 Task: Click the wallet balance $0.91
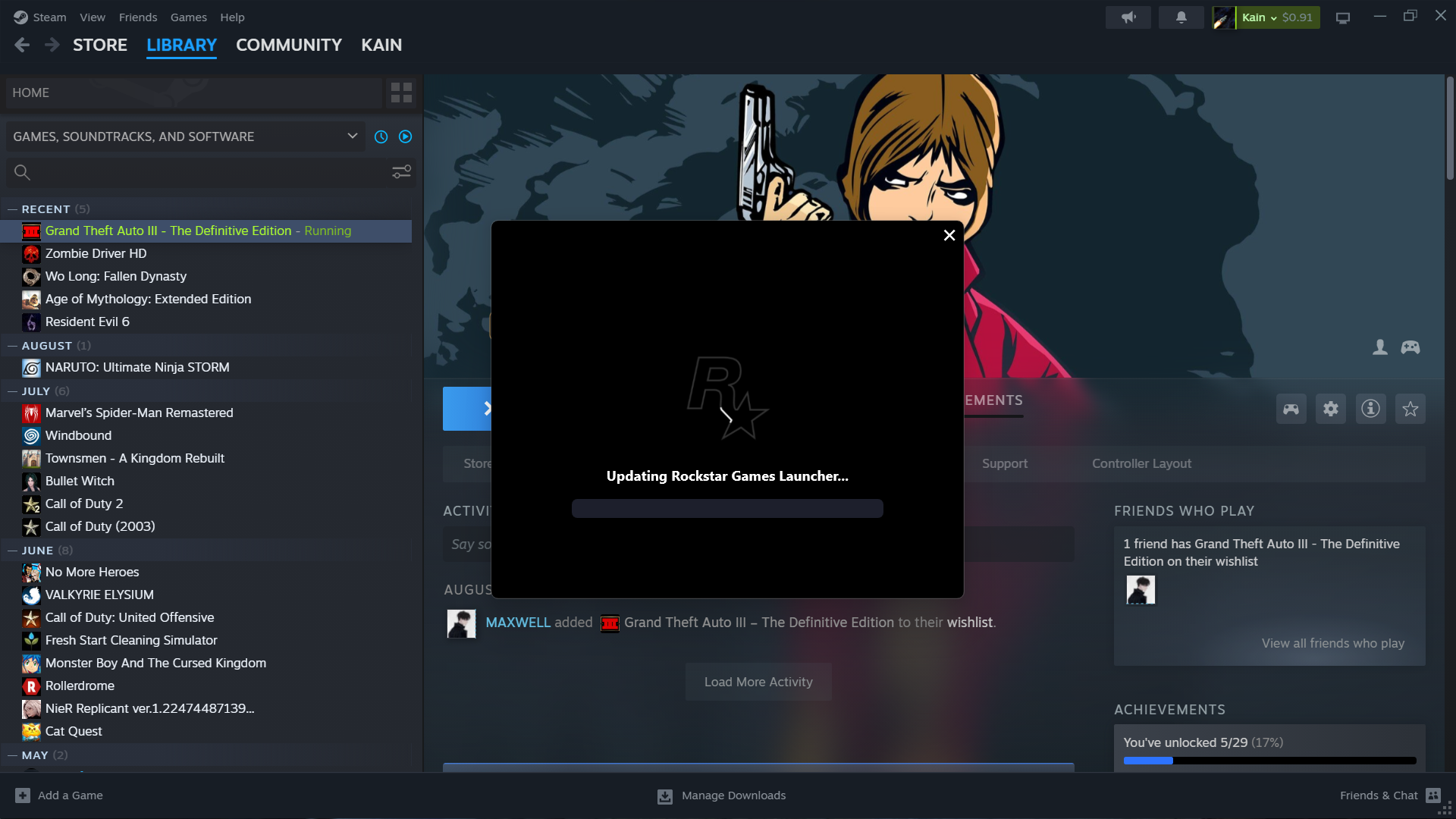(x=1297, y=17)
